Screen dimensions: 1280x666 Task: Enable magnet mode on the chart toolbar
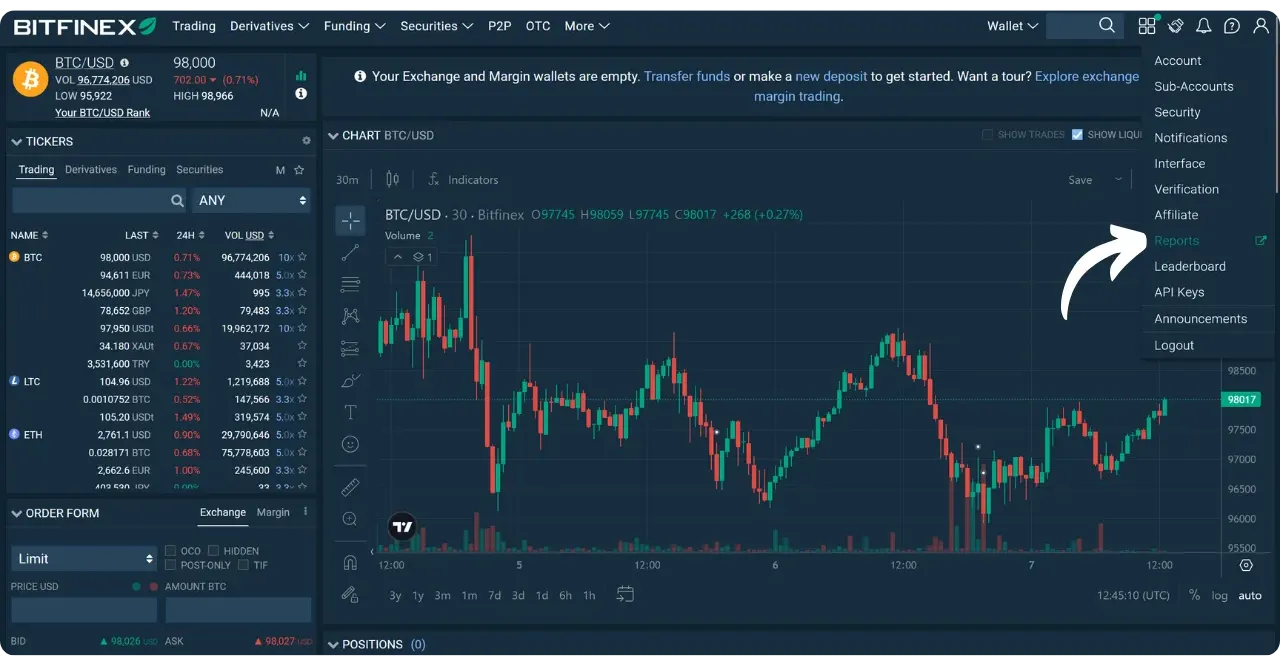[350, 561]
